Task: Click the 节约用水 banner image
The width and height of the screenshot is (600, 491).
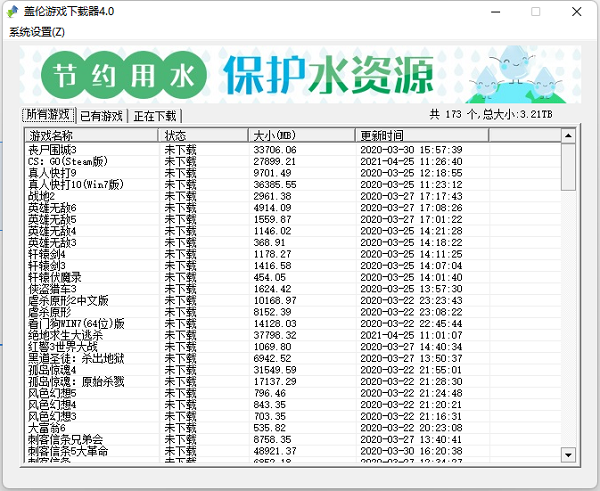Action: [300, 75]
